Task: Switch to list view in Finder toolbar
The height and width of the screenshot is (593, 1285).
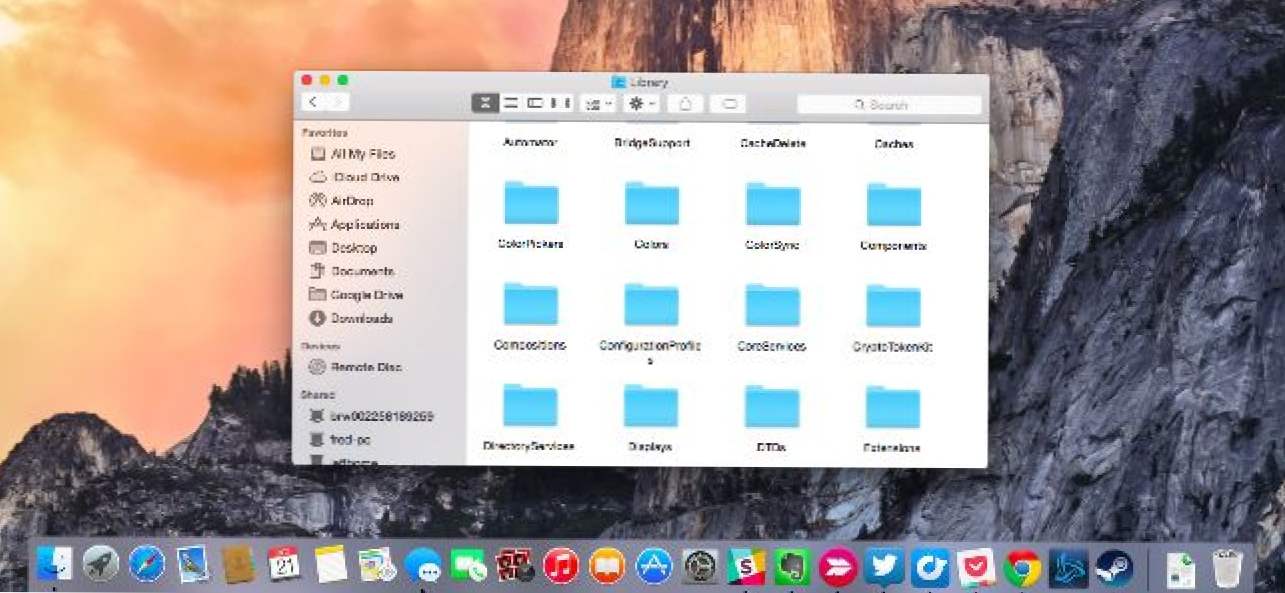Action: [x=510, y=103]
